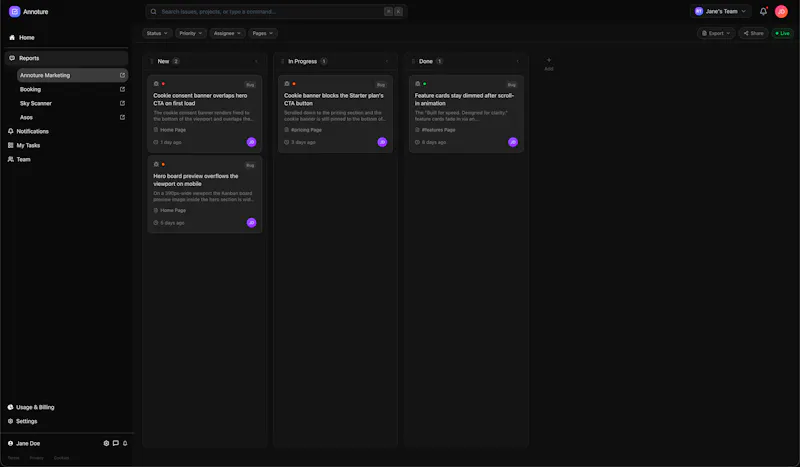
Task: Click the drag handle of New column
Action: (152, 61)
